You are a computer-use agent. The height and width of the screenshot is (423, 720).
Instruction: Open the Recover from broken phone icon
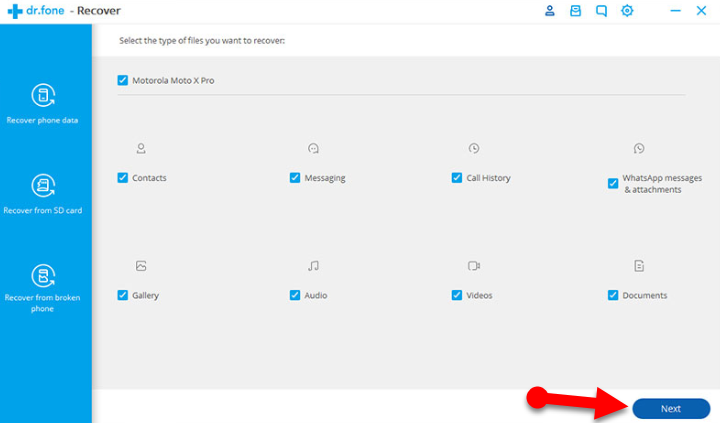click(42, 276)
